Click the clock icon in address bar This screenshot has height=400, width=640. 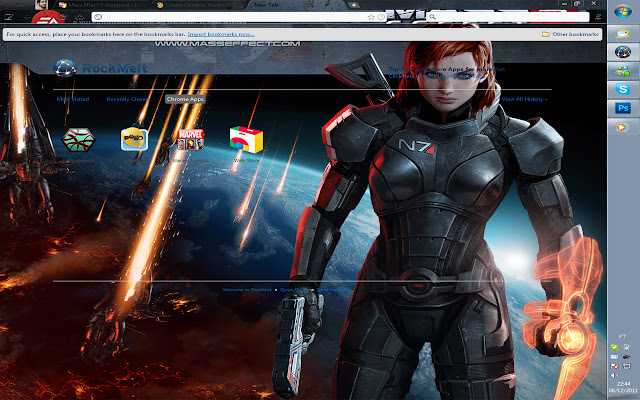coord(381,17)
